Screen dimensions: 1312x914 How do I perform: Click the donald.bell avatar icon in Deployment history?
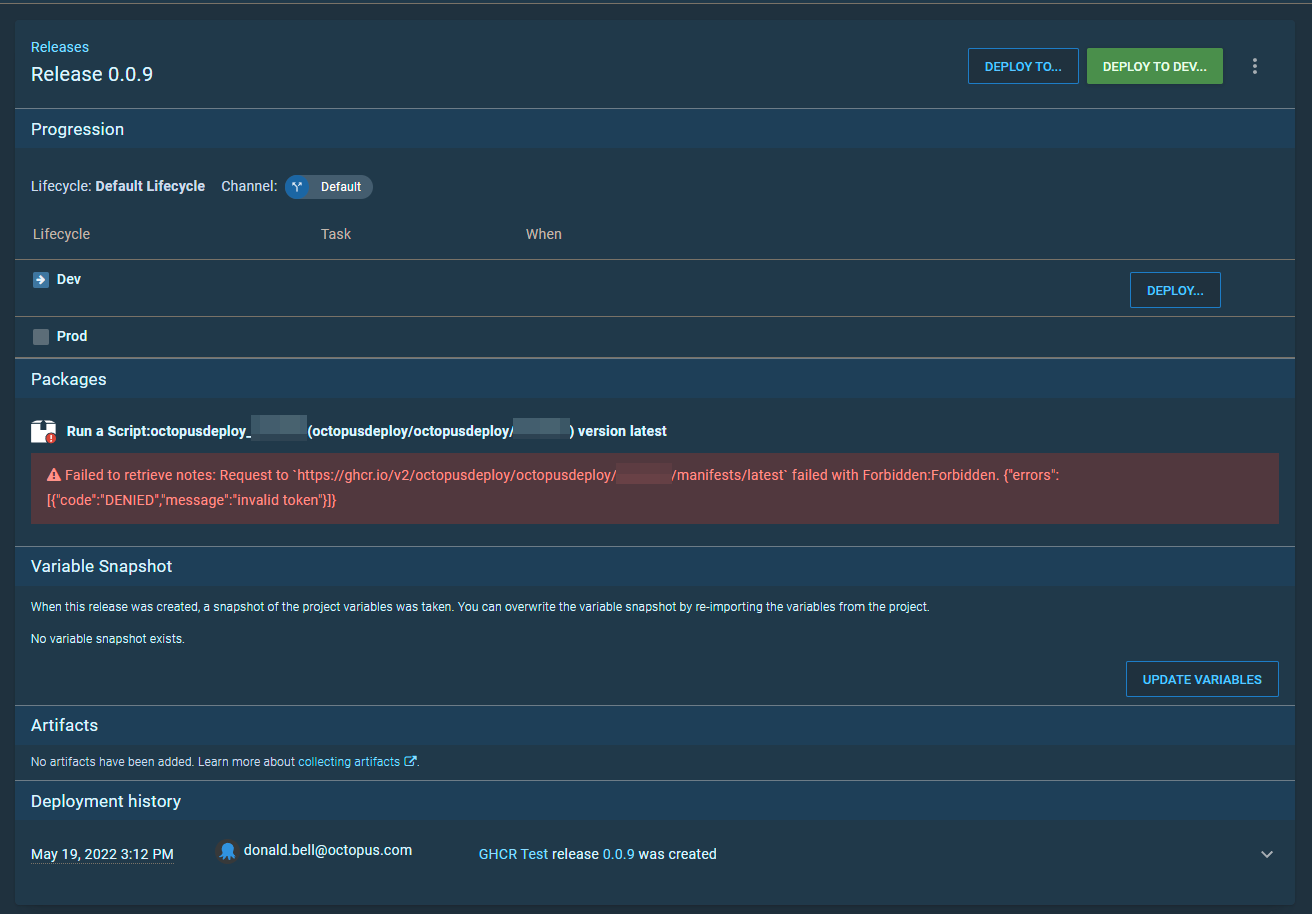pos(227,850)
